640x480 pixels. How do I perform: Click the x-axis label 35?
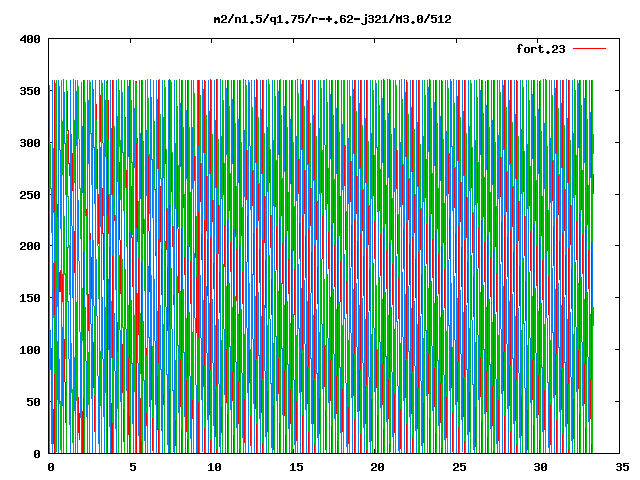click(x=622, y=467)
